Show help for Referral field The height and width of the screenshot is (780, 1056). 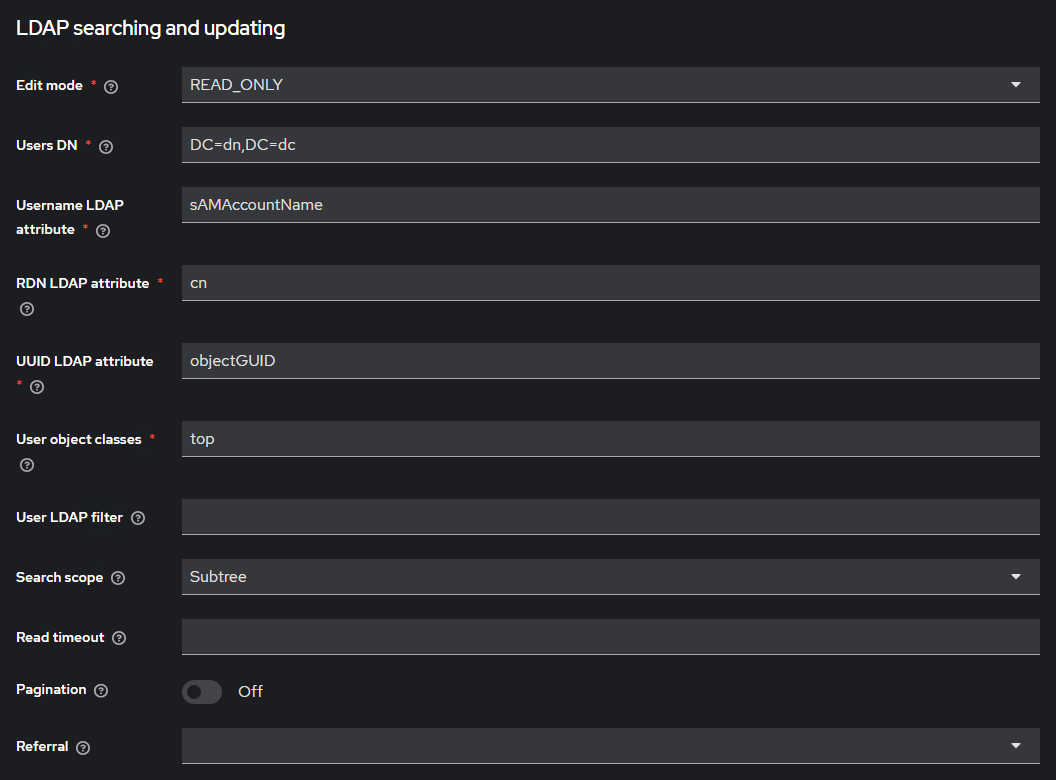(83, 747)
